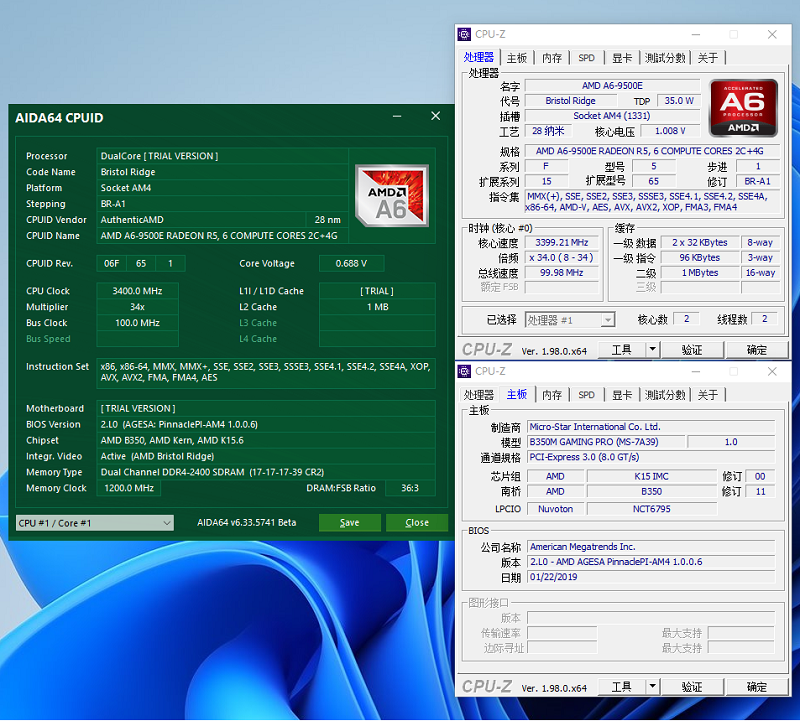Click the AMD A6 logo in AIDA64 CPUID

click(392, 193)
